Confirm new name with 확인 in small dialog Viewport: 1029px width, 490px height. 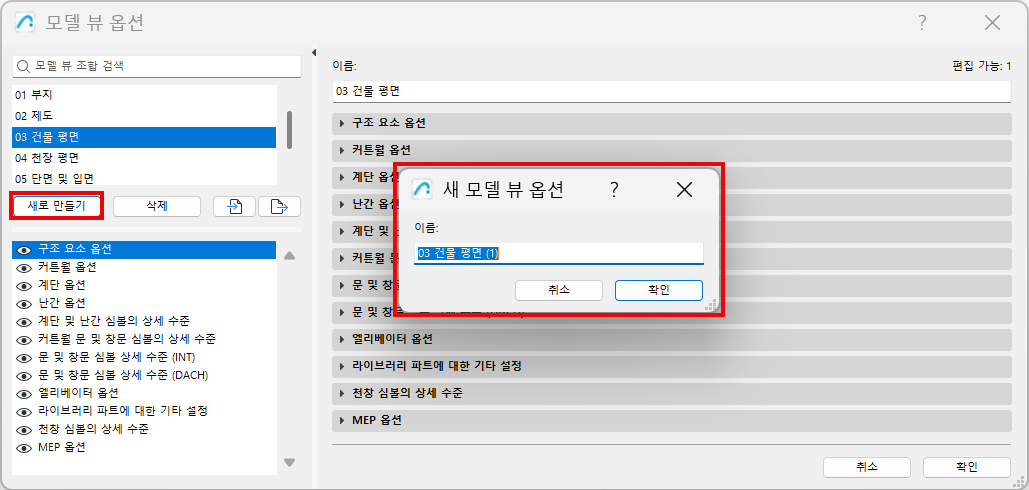coord(659,290)
